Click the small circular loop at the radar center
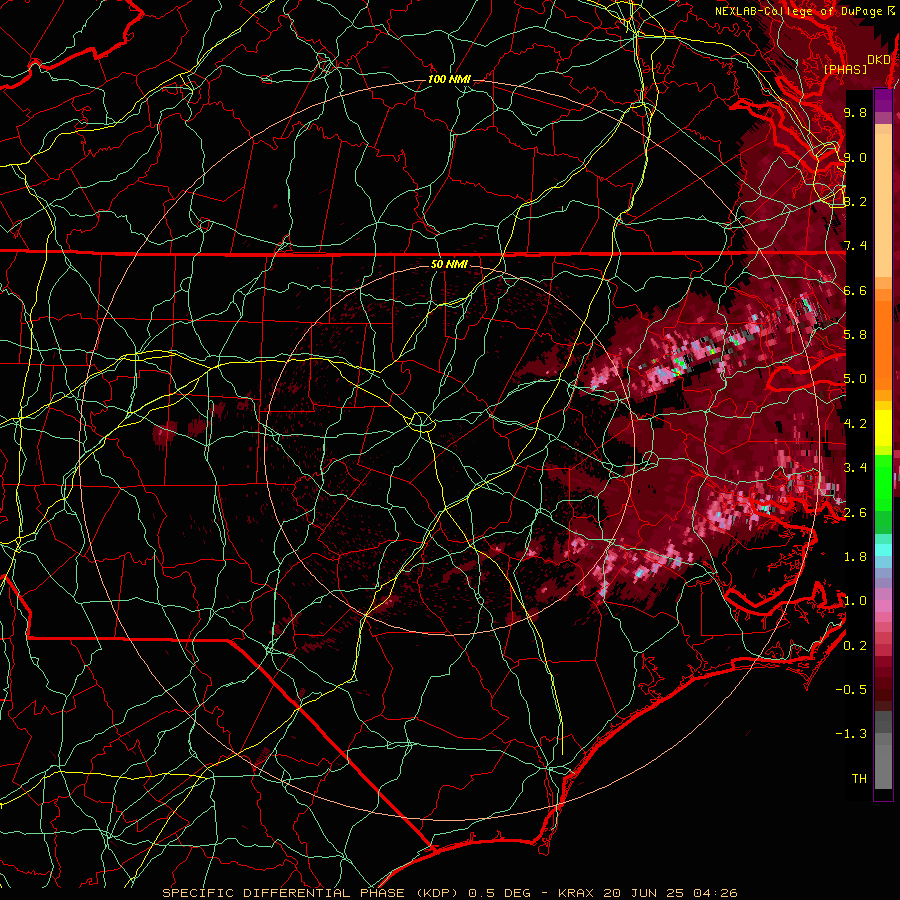Screen dimensions: 900x900 coord(421,422)
